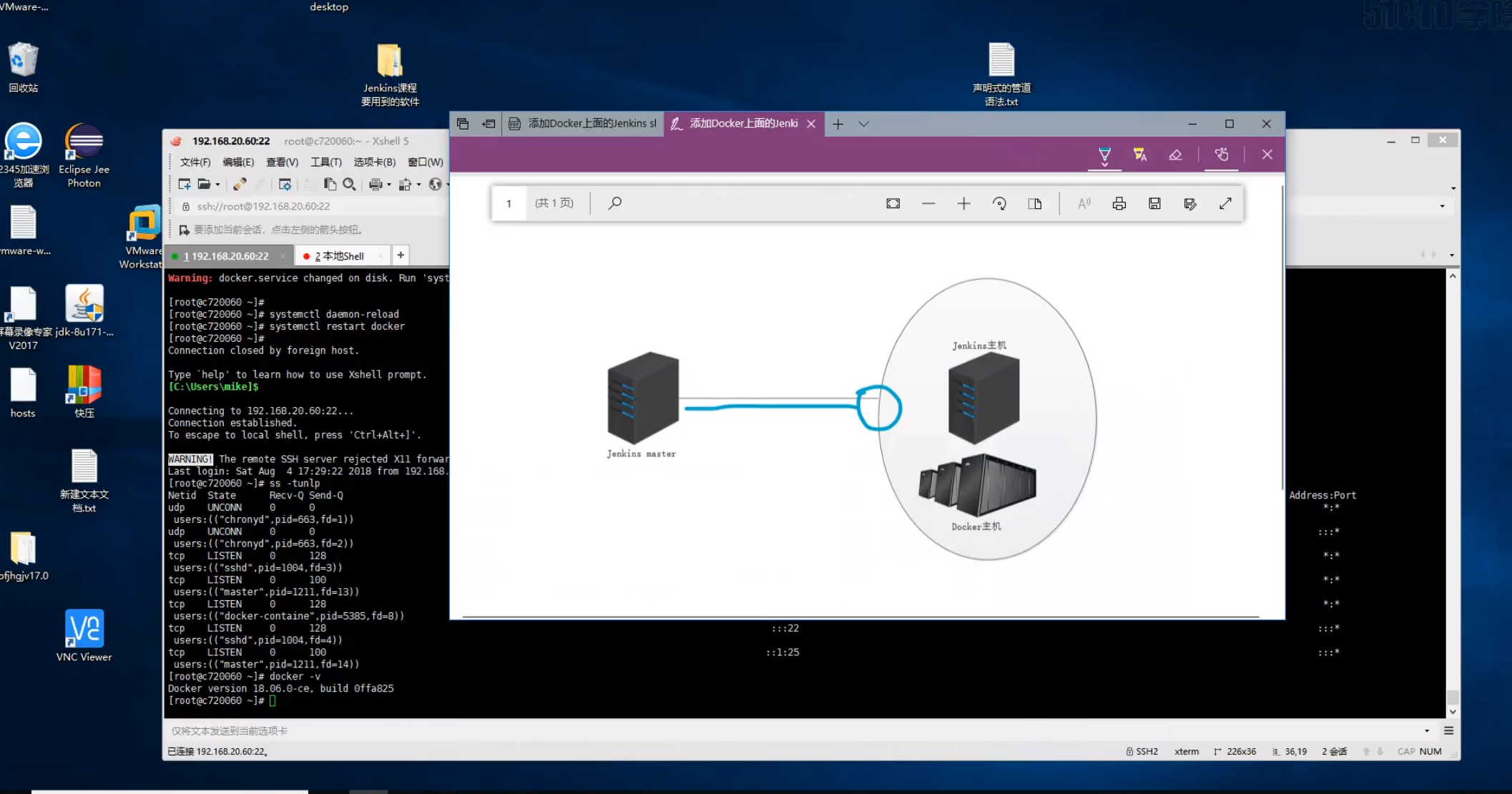1512x794 pixels.
Task: Click the fit to page PDF button
Action: [x=893, y=204]
